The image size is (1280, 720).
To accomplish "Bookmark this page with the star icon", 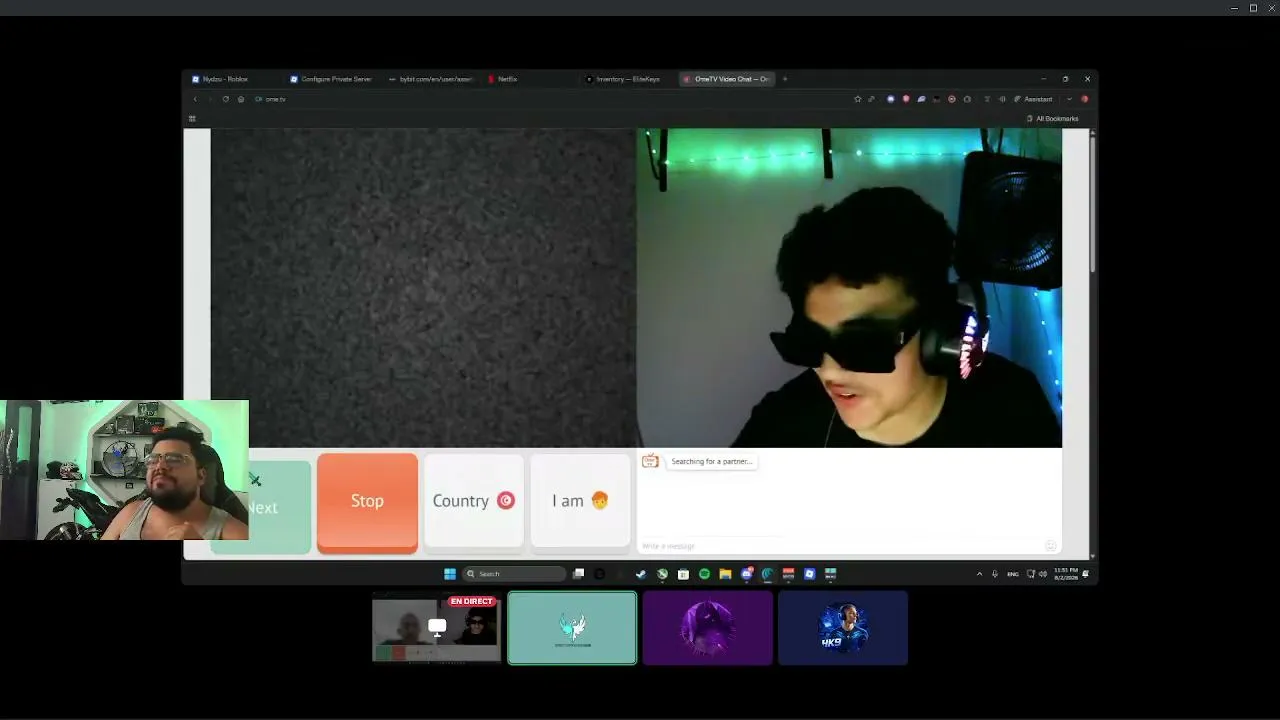I will (x=857, y=99).
